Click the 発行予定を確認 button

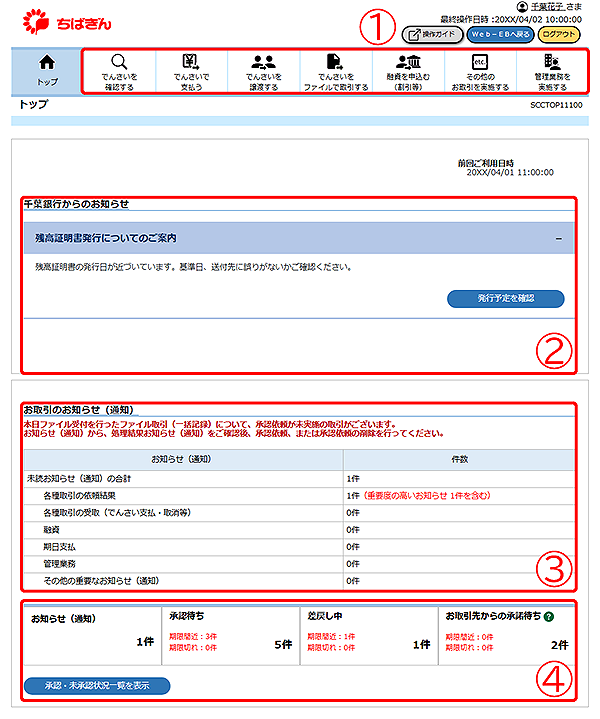tap(506, 298)
